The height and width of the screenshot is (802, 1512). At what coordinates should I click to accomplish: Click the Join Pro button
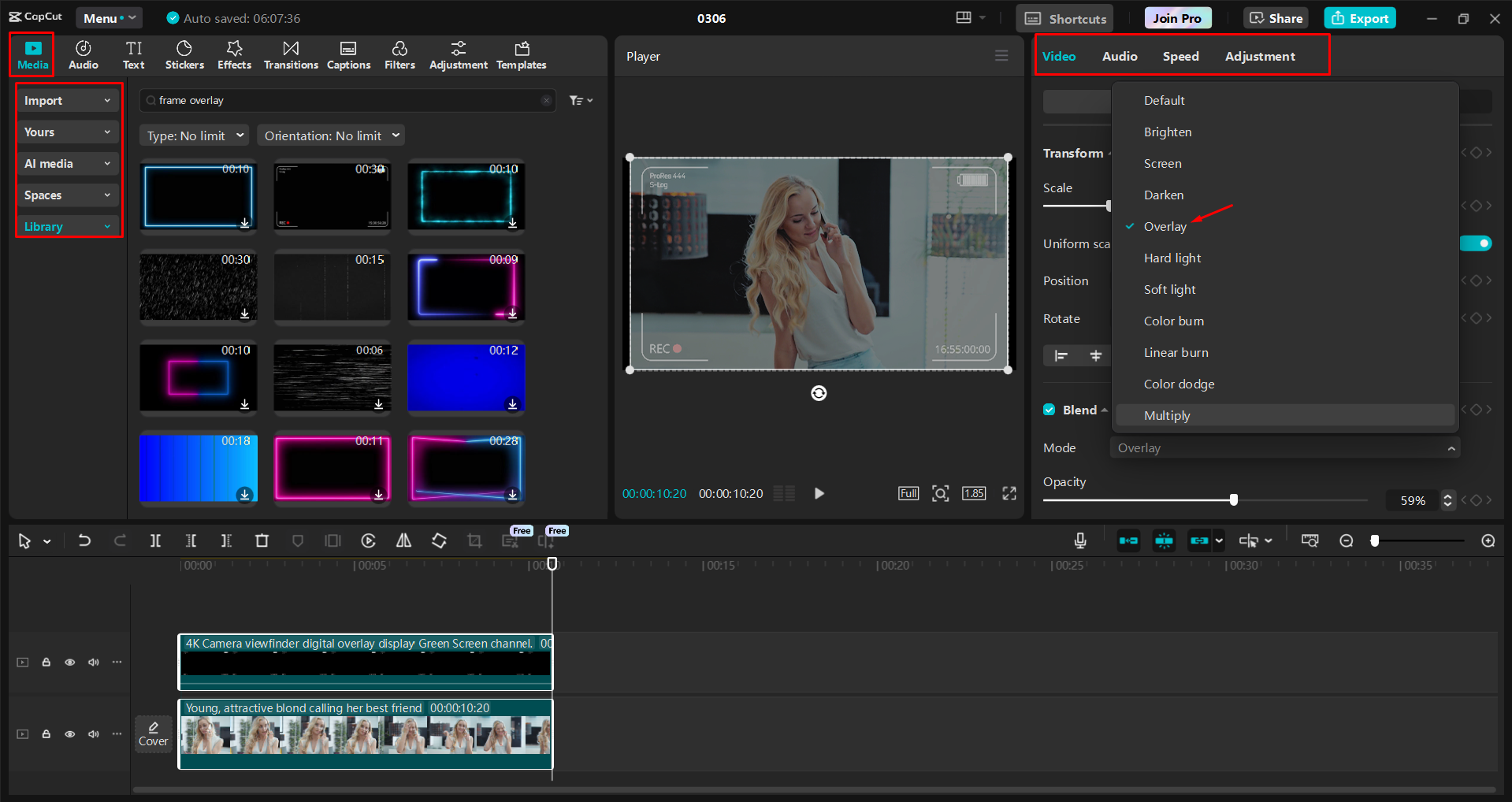tap(1177, 18)
